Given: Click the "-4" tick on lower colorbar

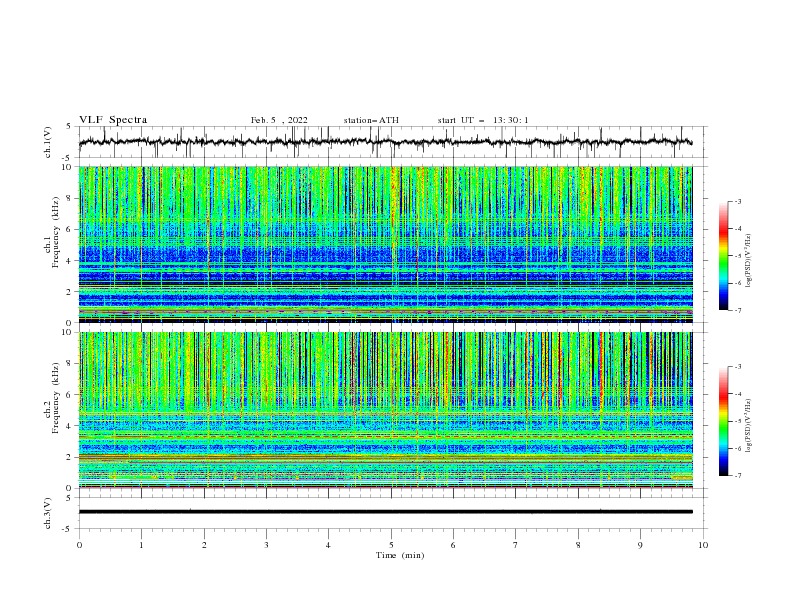Looking at the screenshot, I should (x=737, y=394).
